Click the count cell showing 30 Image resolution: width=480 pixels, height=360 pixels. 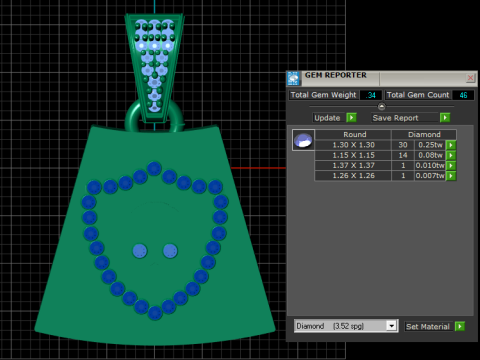click(x=403, y=145)
